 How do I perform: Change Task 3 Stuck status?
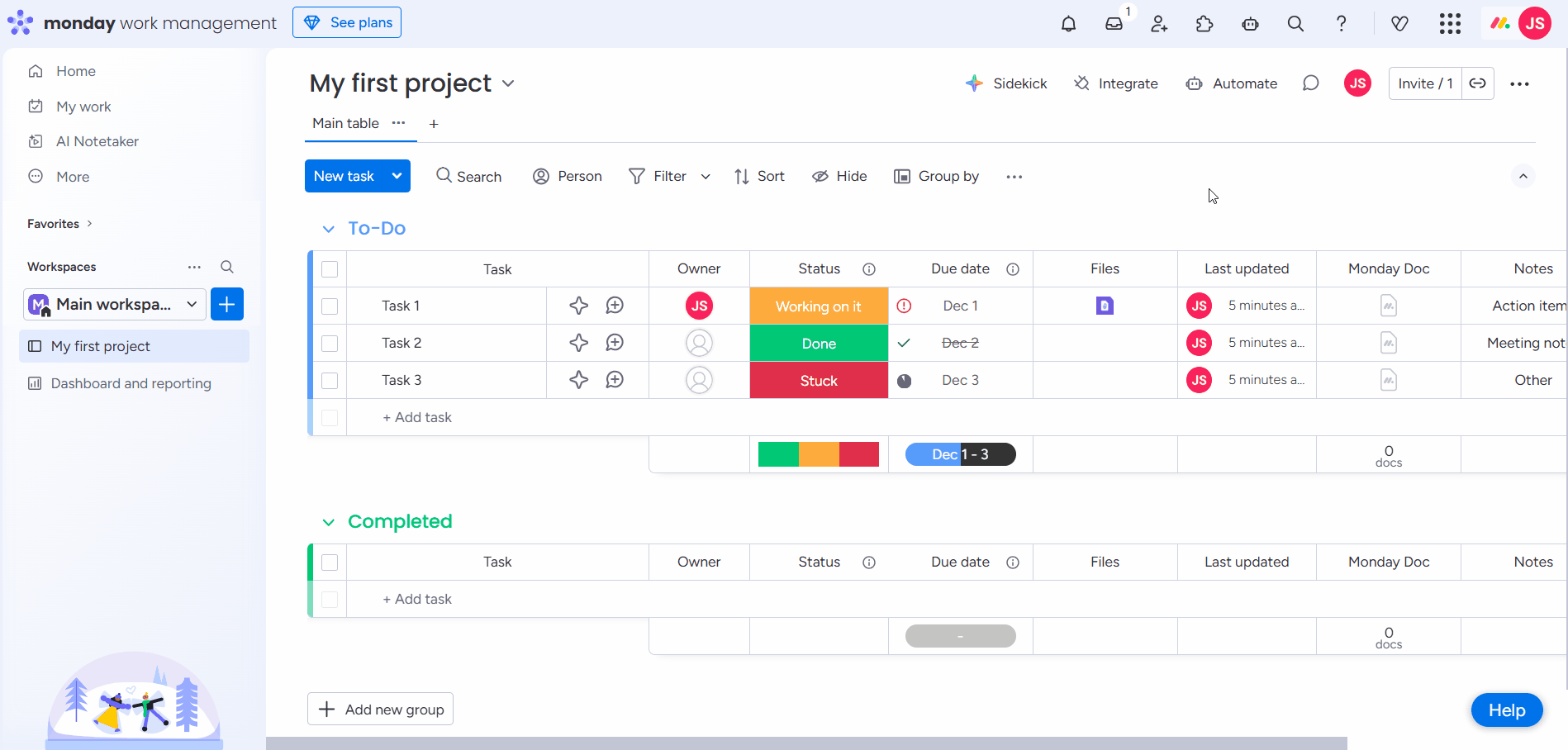(x=819, y=380)
